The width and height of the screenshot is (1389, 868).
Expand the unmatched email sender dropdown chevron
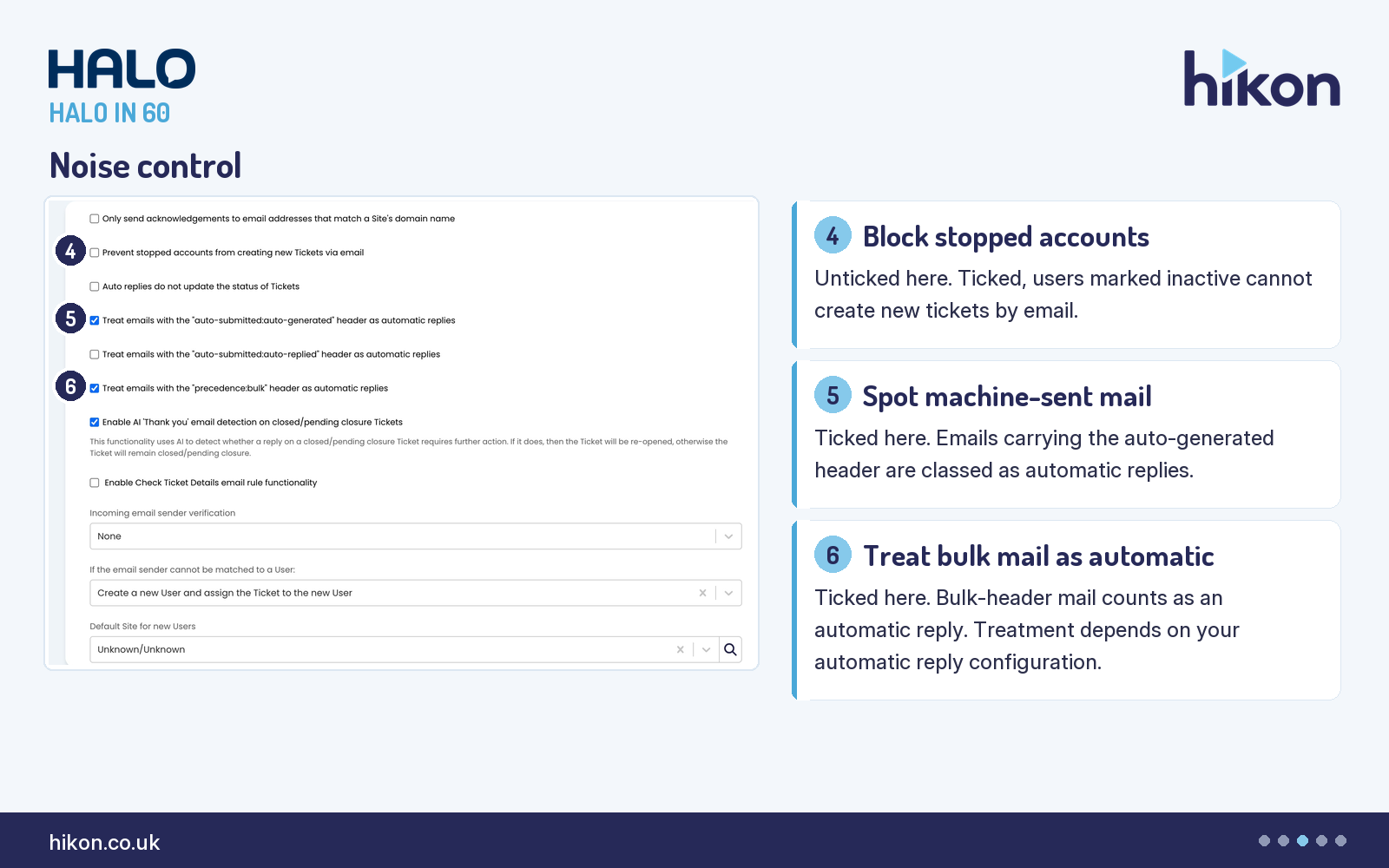click(728, 593)
